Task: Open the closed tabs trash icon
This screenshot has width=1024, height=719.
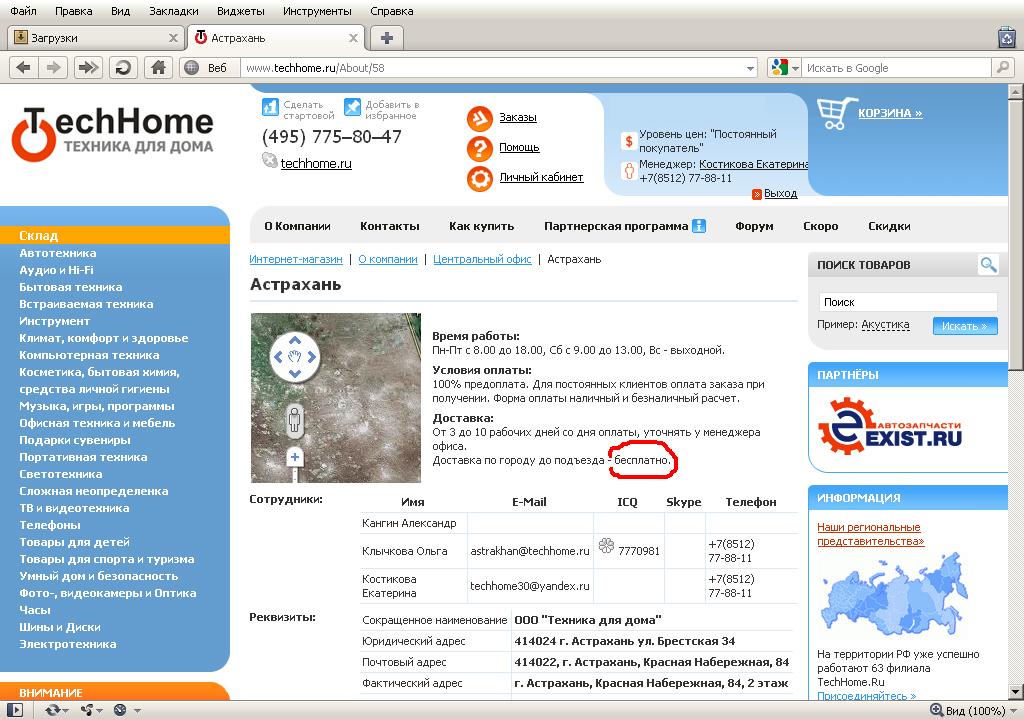Action: 1007,37
